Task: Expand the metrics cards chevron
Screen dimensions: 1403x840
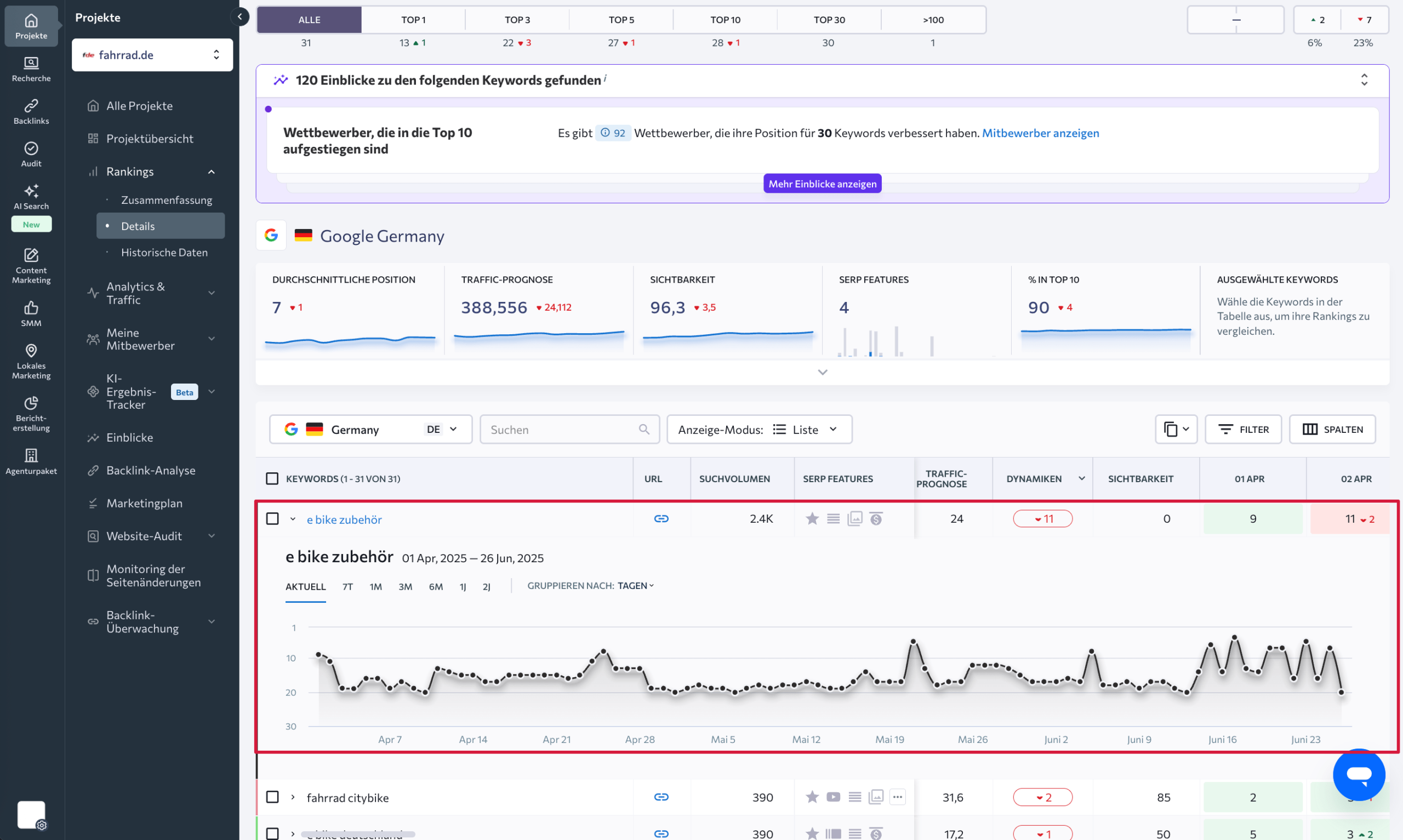Action: click(822, 372)
